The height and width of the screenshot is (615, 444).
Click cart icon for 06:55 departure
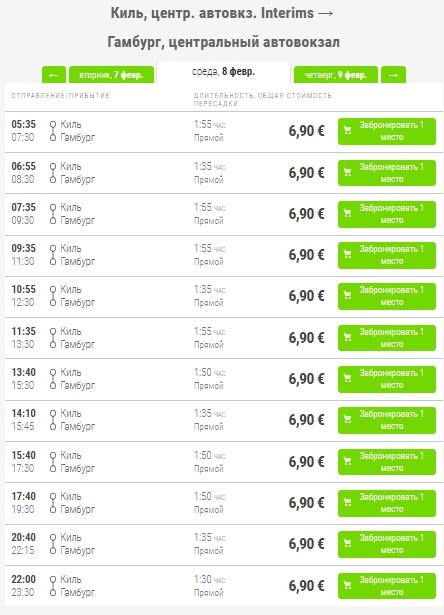point(348,172)
